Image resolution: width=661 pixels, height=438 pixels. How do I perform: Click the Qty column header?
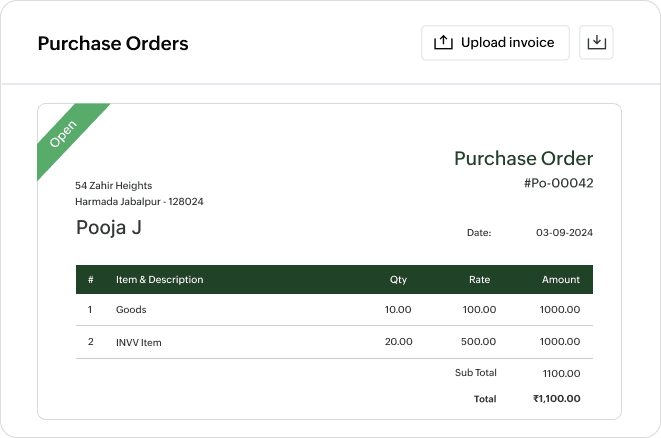click(x=398, y=280)
